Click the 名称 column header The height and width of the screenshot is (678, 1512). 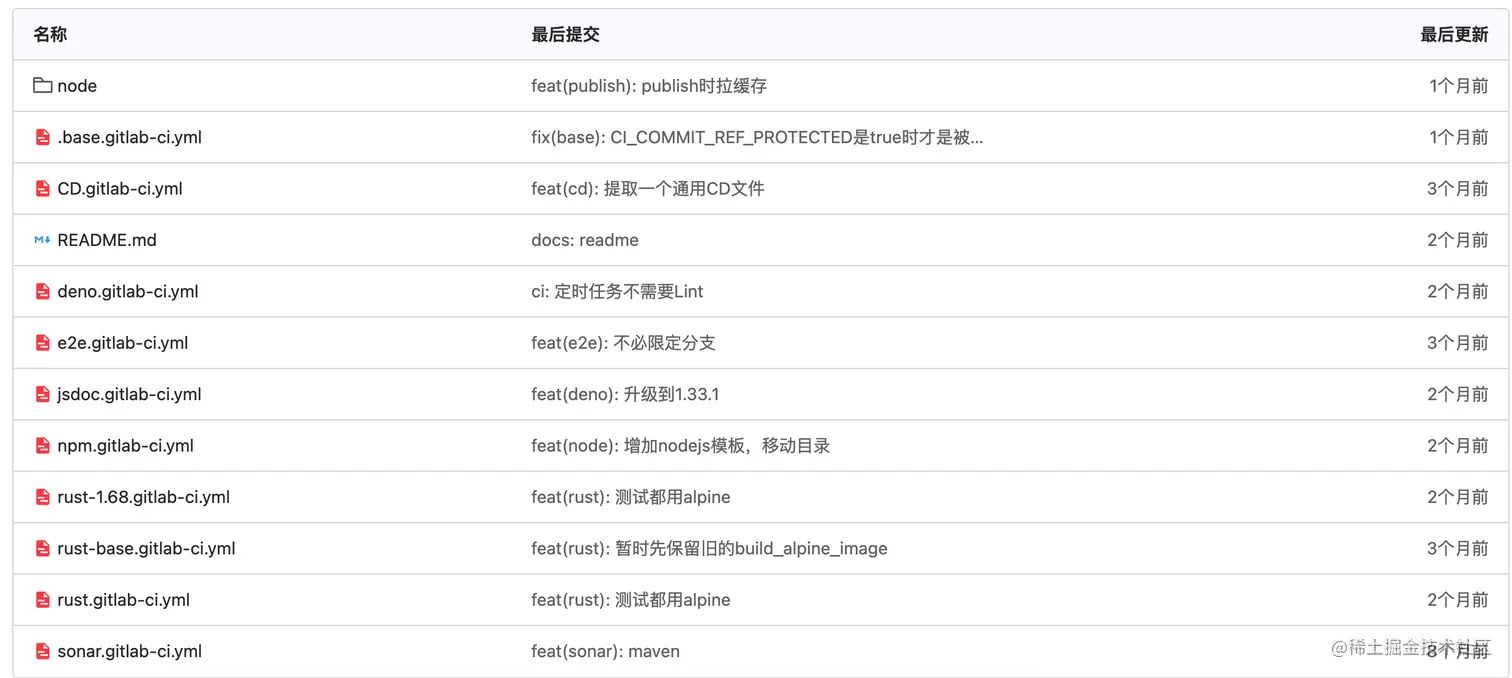tap(50, 35)
